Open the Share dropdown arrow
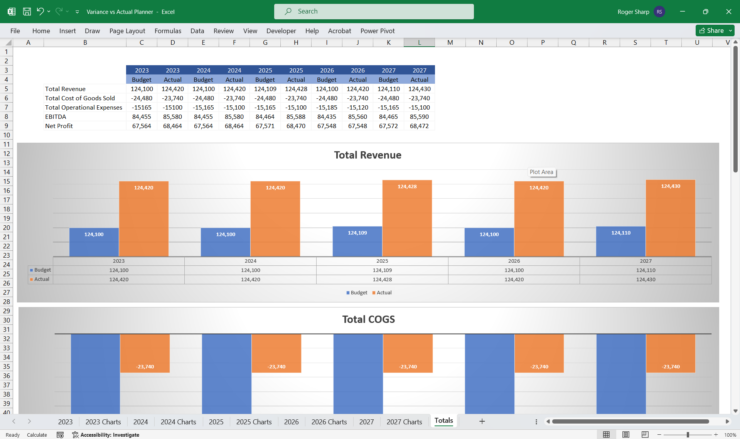The height and width of the screenshot is (439, 740). pos(731,30)
